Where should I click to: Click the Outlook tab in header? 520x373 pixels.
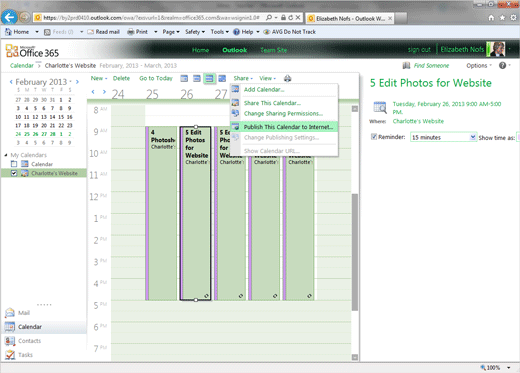[x=235, y=50]
